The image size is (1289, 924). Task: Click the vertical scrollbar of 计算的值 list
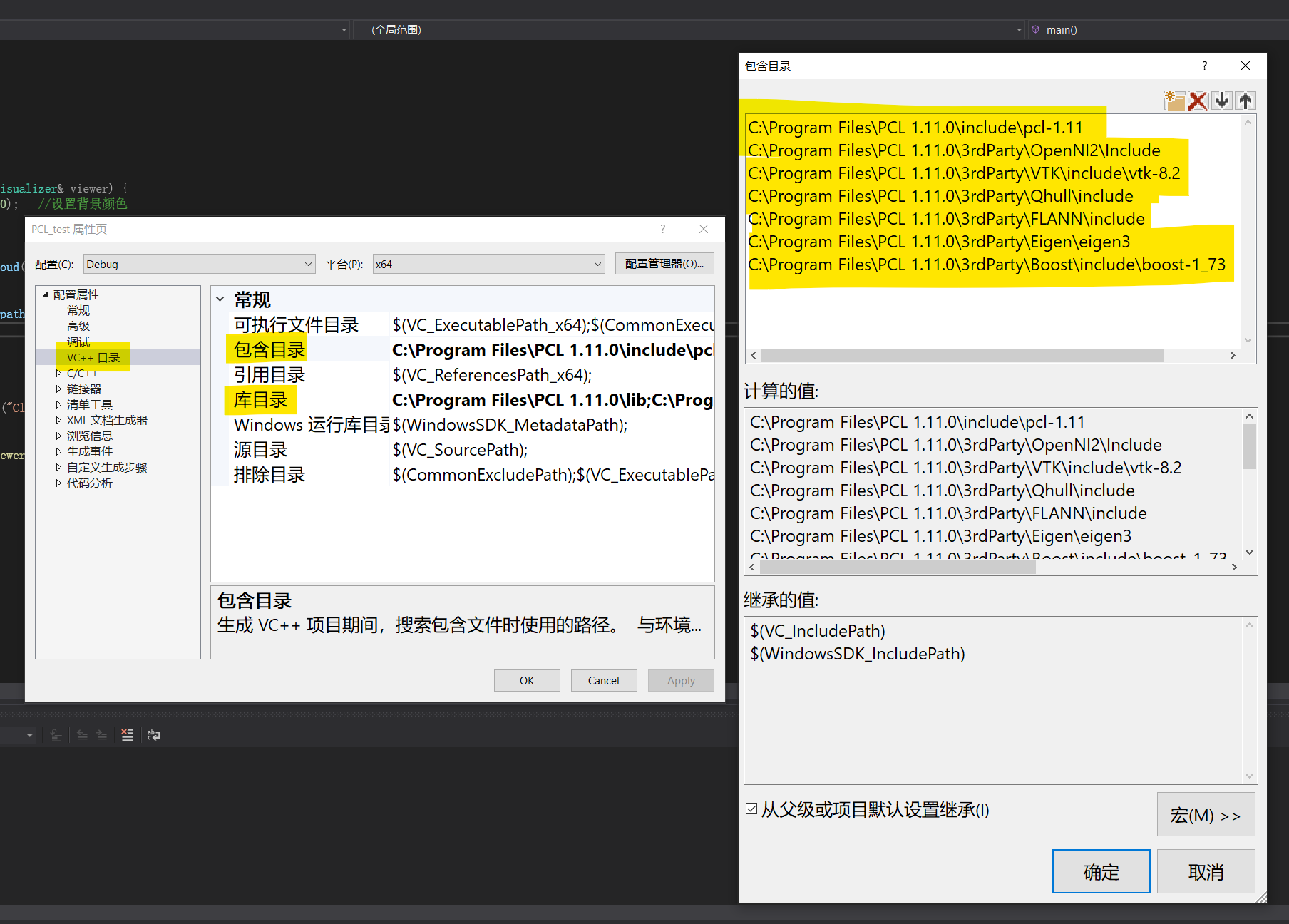[x=1249, y=446]
